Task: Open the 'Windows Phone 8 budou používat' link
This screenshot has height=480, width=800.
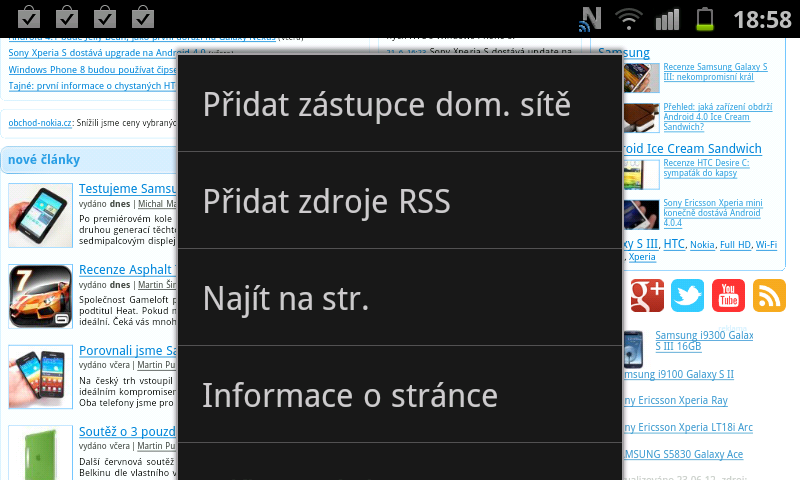Action: pyautogui.click(x=92, y=70)
